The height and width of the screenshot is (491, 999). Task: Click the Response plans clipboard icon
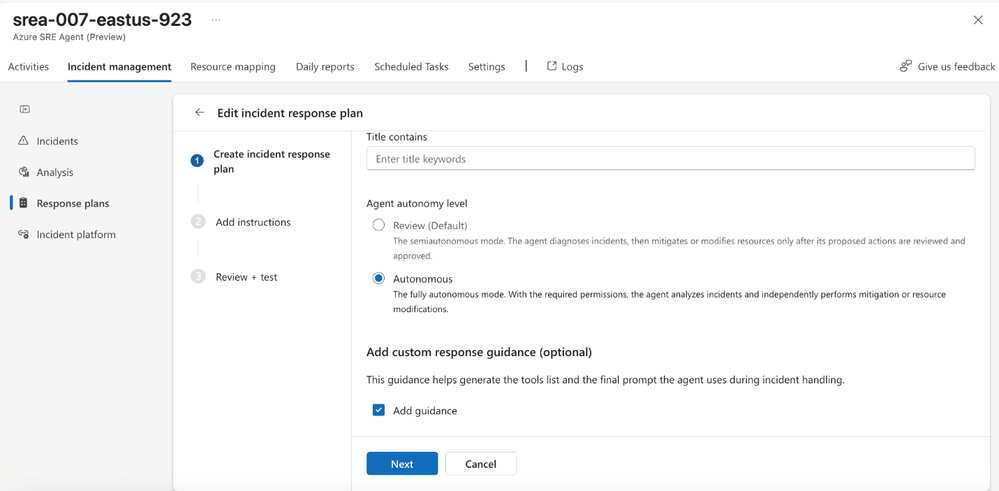pyautogui.click(x=24, y=203)
